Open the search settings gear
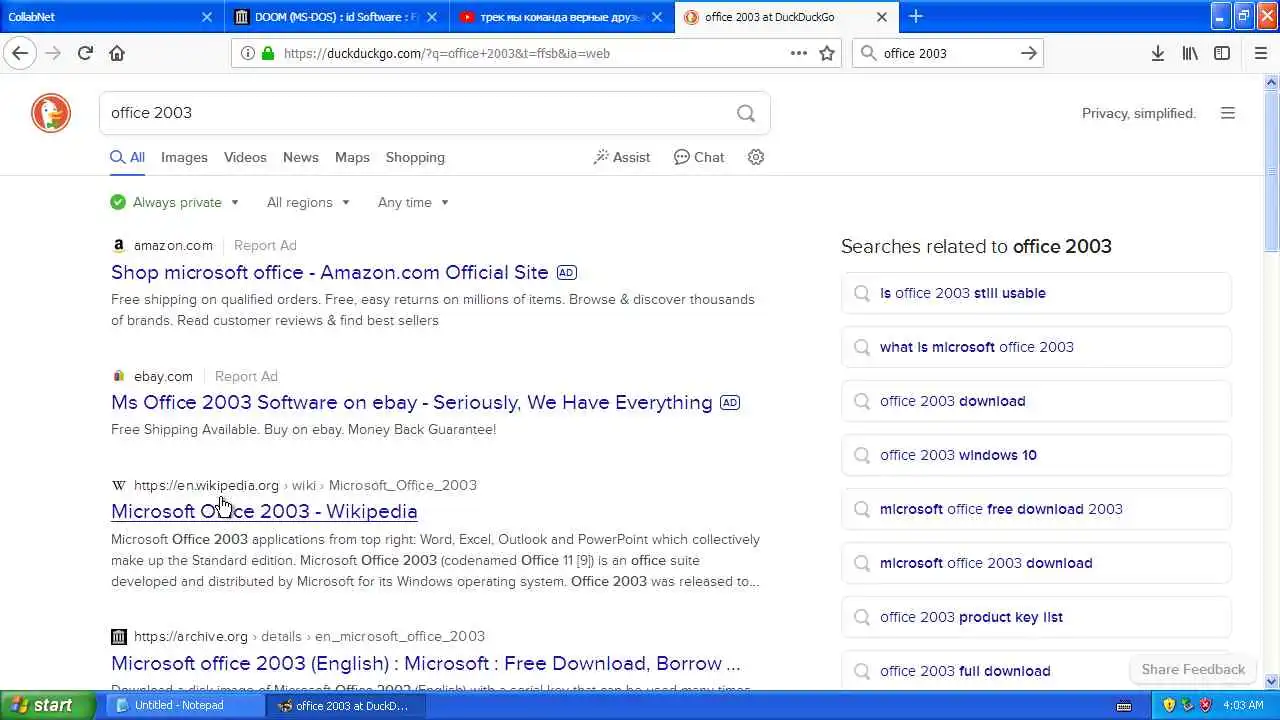The height and width of the screenshot is (720, 1280). click(756, 157)
